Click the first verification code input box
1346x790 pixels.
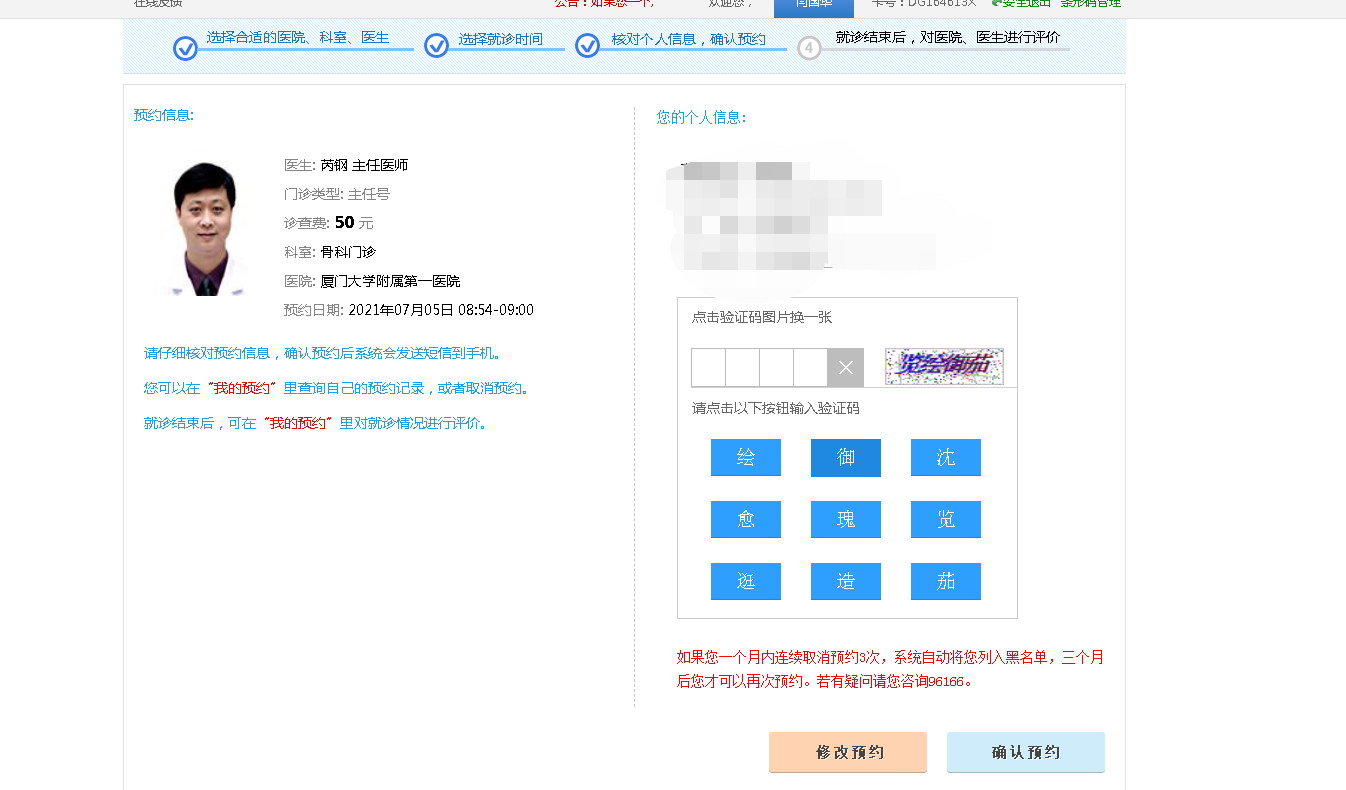pos(708,368)
